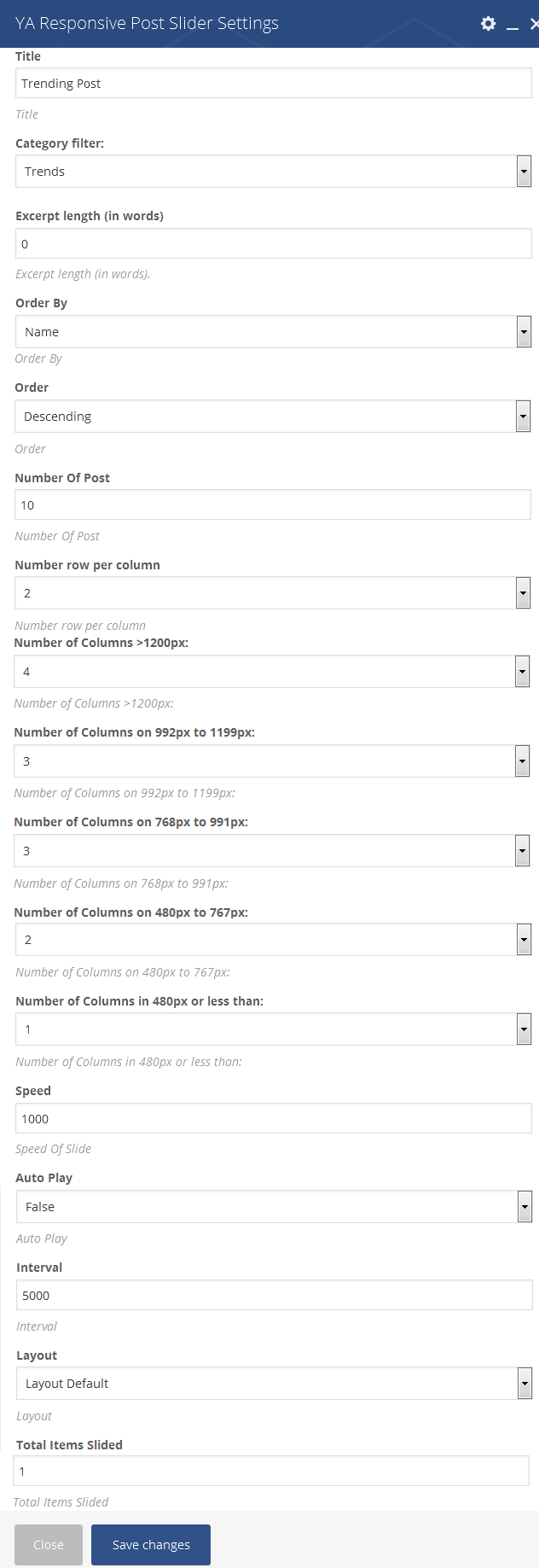539x1568 pixels.
Task: Focus the Speed input showing 1000
Action: 274,1119
